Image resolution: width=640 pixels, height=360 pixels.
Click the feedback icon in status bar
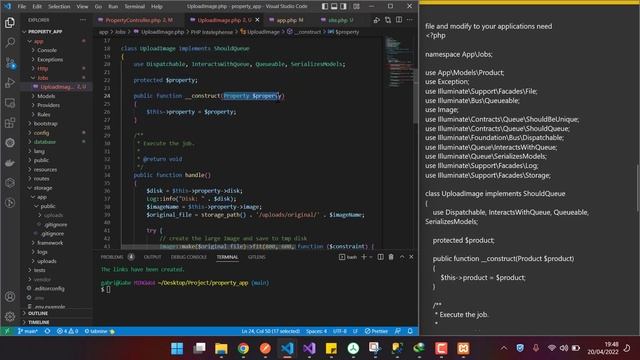click(x=398, y=331)
